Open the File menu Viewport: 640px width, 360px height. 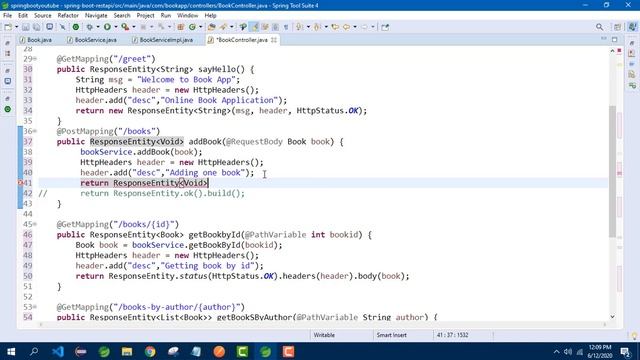tap(7, 16)
